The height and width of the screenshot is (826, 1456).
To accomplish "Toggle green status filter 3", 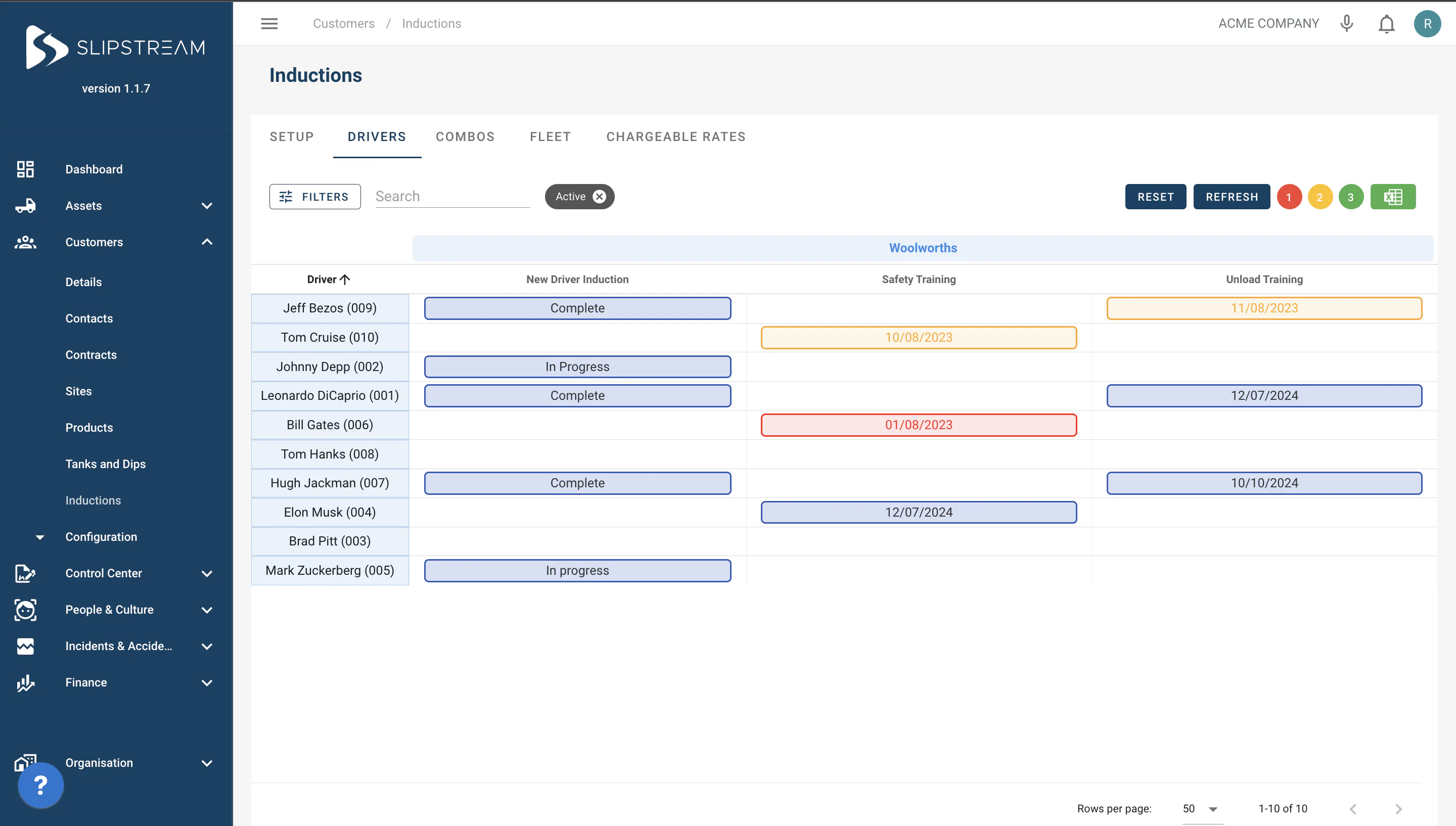I will (x=1350, y=197).
